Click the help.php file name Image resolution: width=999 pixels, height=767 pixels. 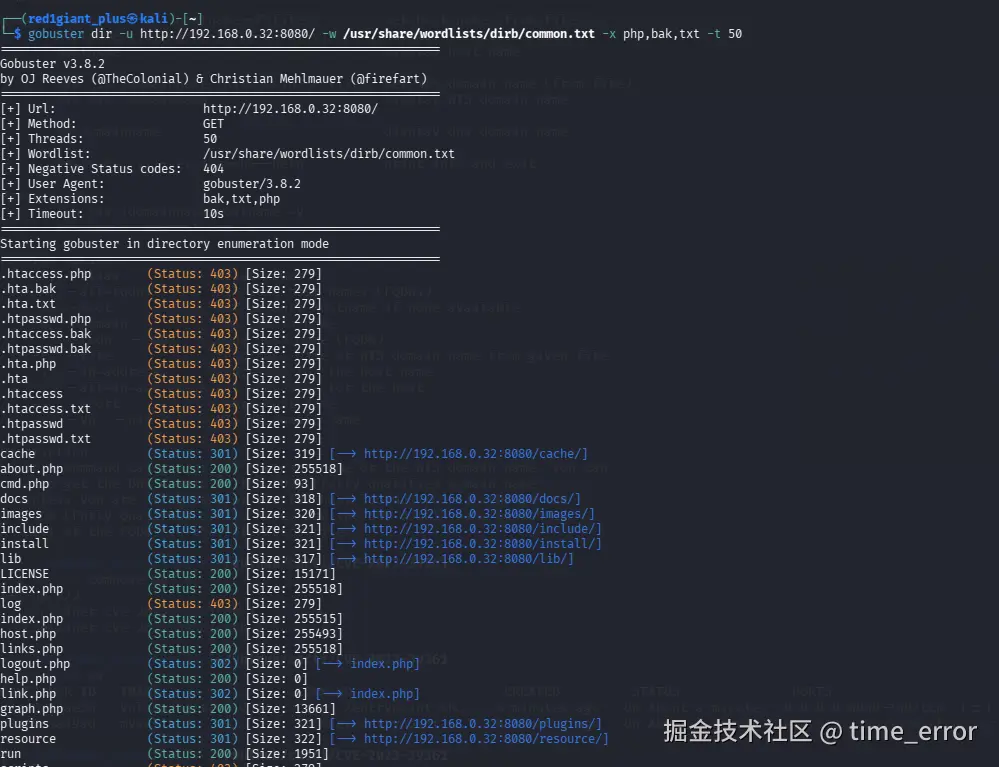click(28, 678)
